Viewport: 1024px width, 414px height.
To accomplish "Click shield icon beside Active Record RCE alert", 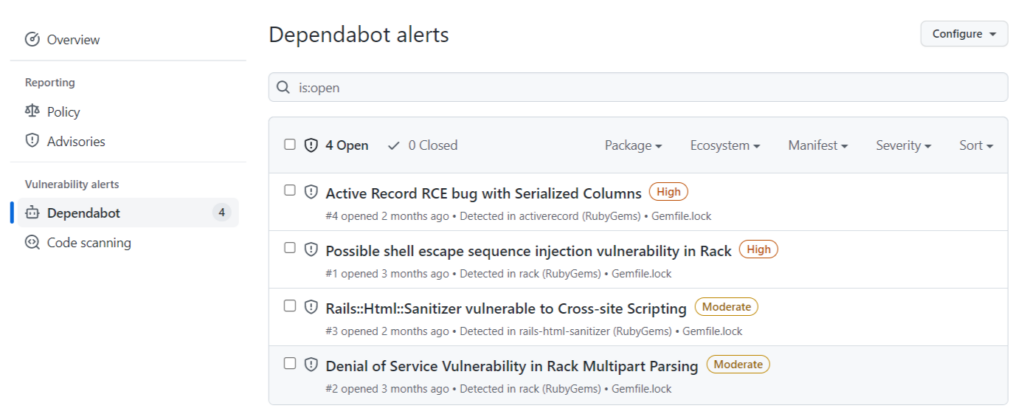I will 311,191.
